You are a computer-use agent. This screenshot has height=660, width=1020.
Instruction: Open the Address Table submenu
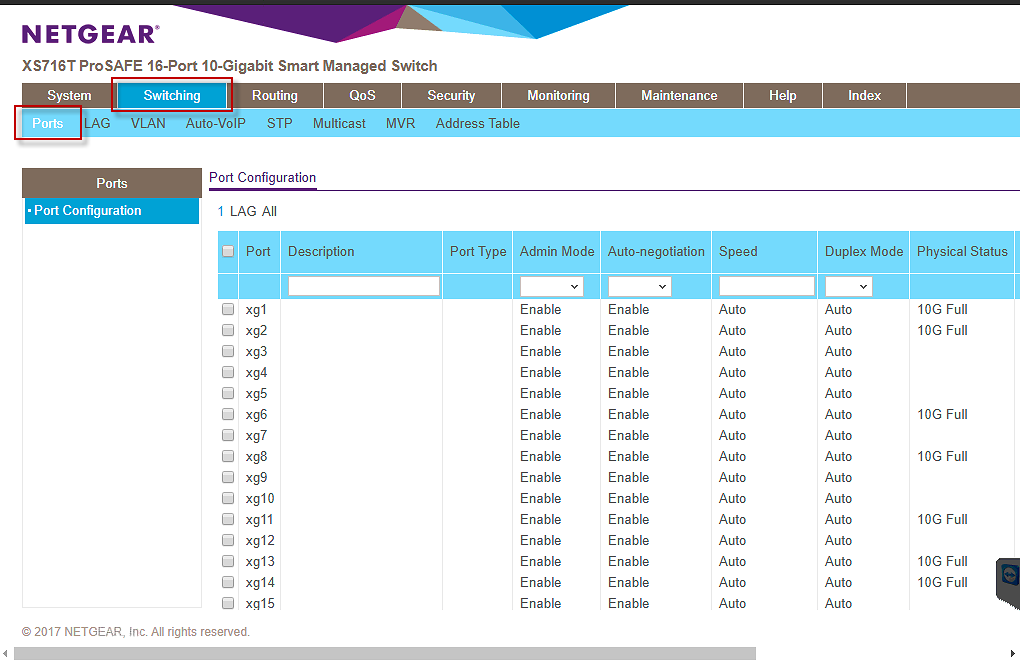(477, 124)
